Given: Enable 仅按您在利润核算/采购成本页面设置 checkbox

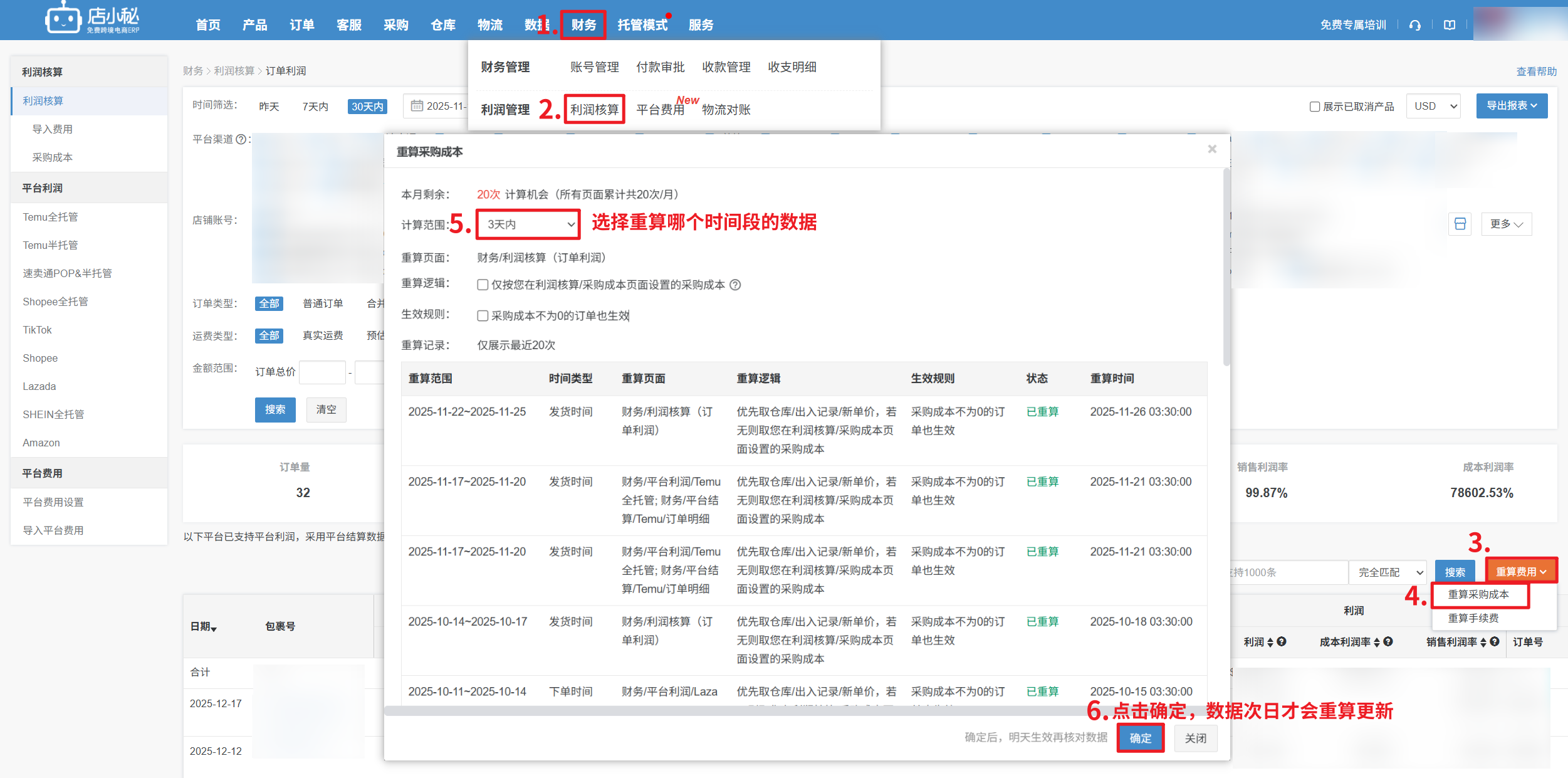Looking at the screenshot, I should pyautogui.click(x=483, y=285).
